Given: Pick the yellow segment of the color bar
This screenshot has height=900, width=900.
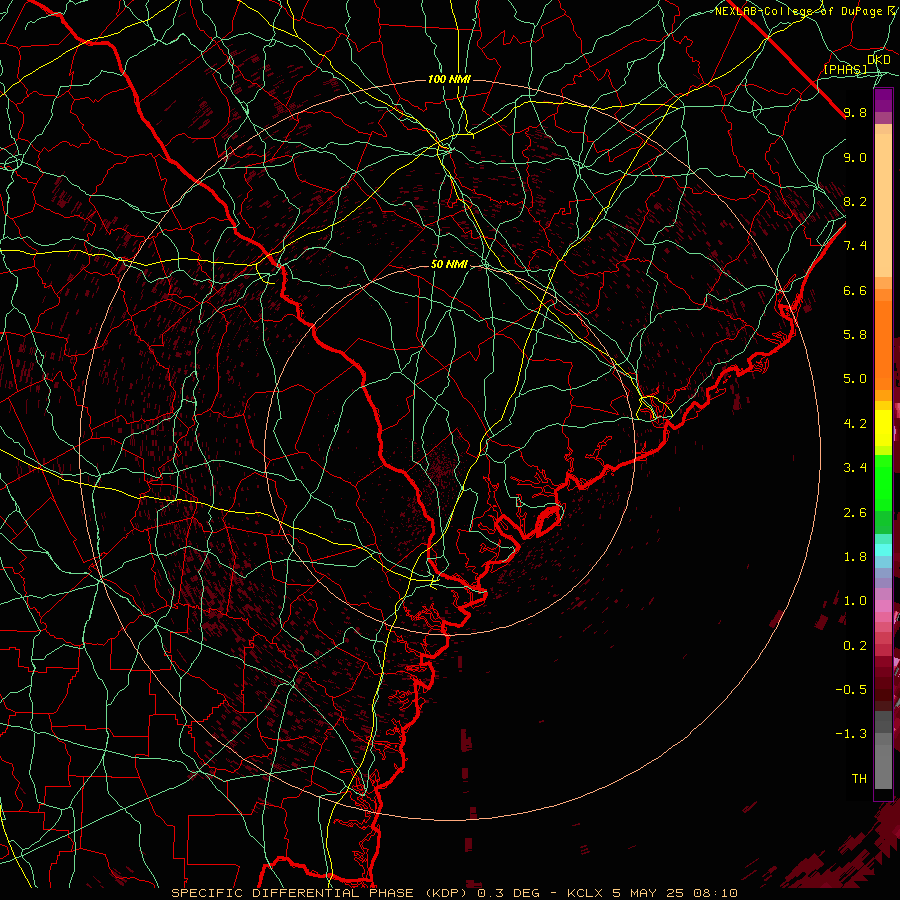Looking at the screenshot, I should coord(883,428).
